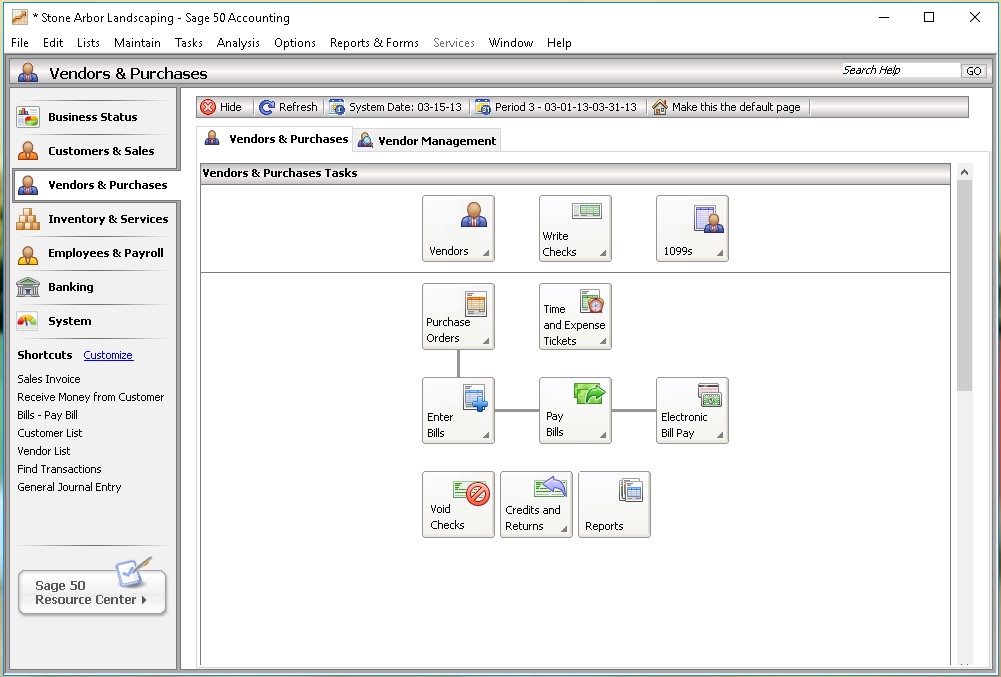Image resolution: width=1001 pixels, height=677 pixels.
Task: Click the scrollbar up arrow
Action: (x=963, y=170)
